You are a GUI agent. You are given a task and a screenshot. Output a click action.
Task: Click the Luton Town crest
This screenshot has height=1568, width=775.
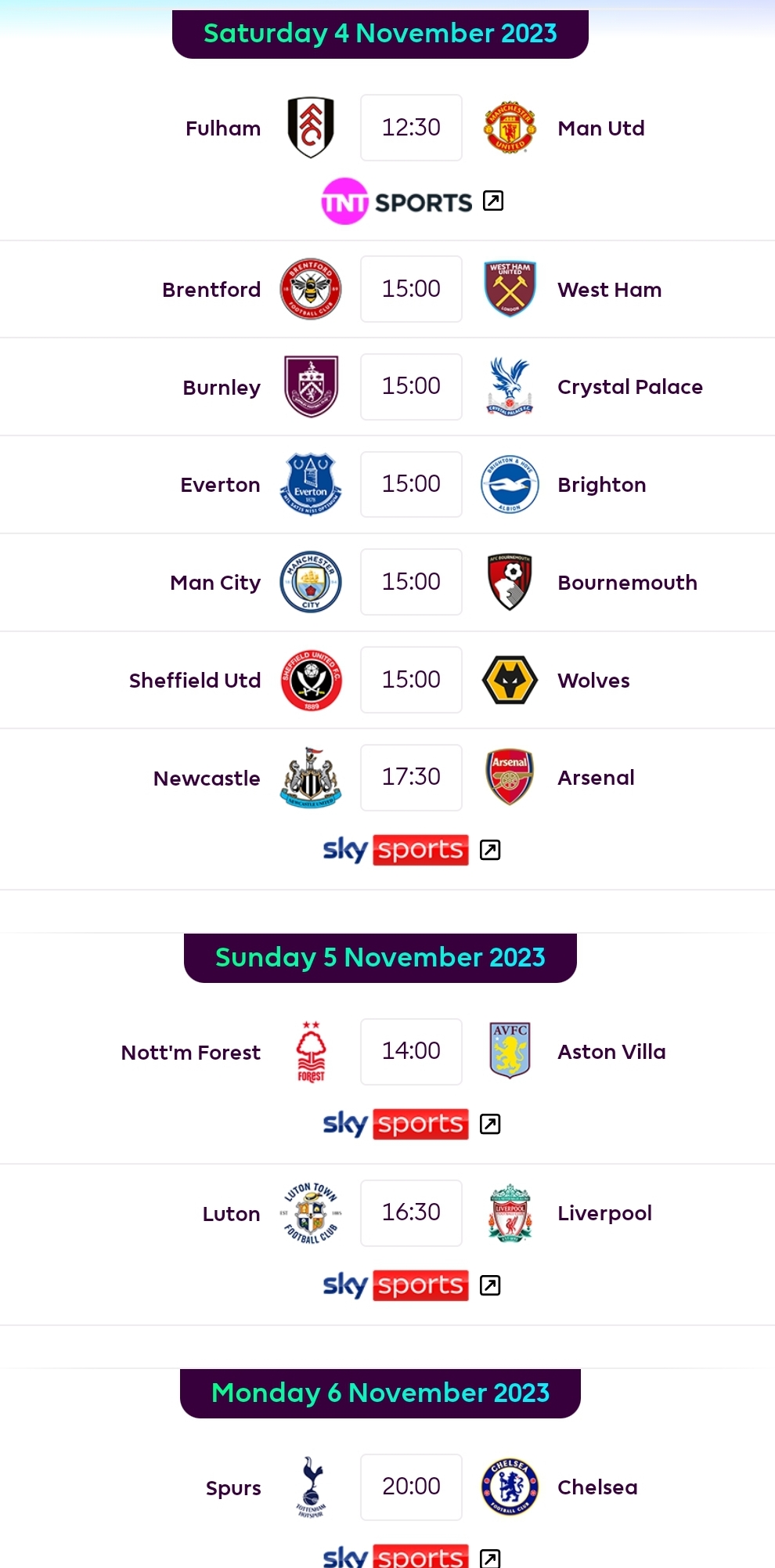click(311, 1213)
